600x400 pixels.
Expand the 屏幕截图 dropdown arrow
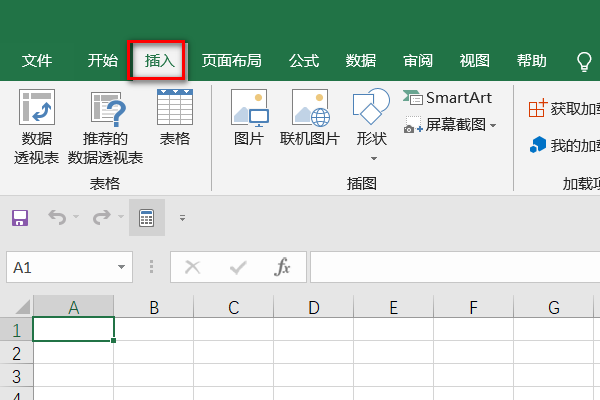click(x=493, y=126)
